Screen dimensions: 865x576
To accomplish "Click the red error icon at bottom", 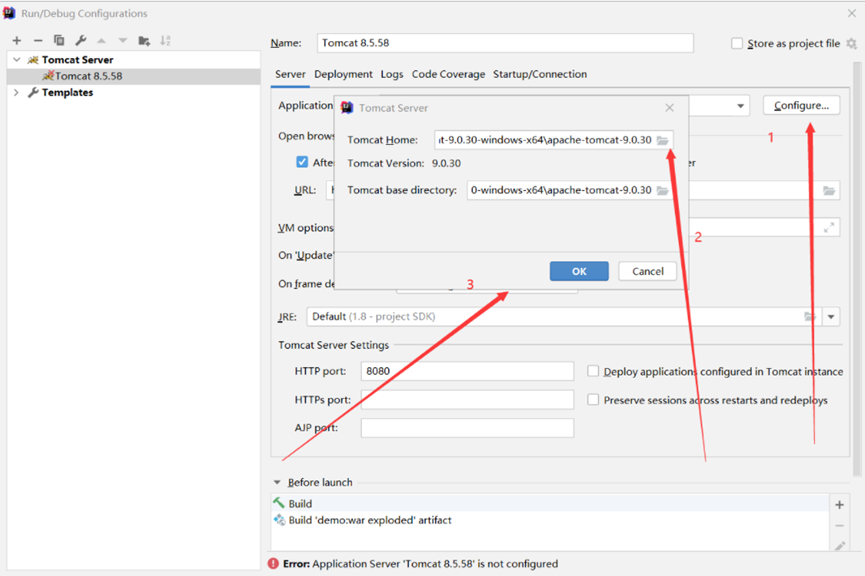I will [x=273, y=563].
